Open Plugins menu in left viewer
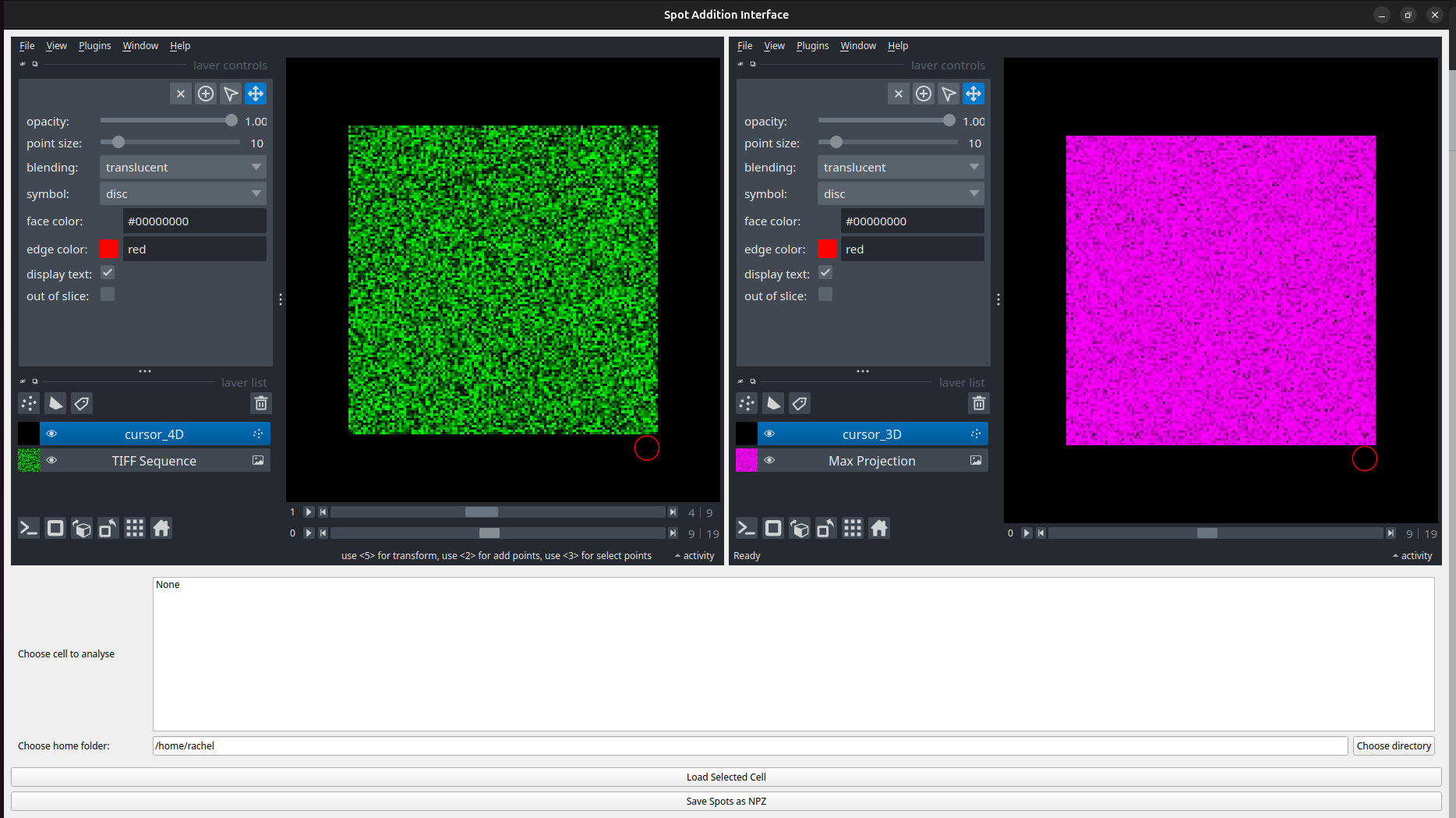 94,46
